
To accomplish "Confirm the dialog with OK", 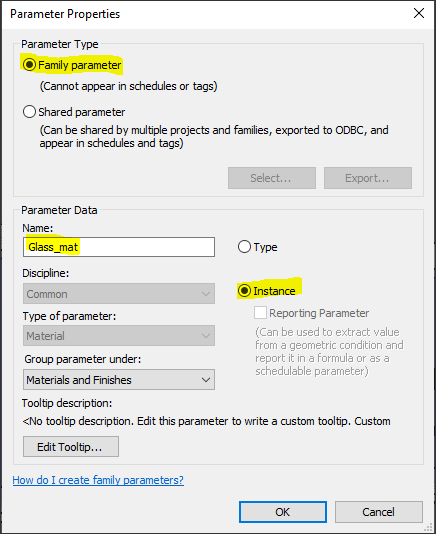I will (283, 512).
